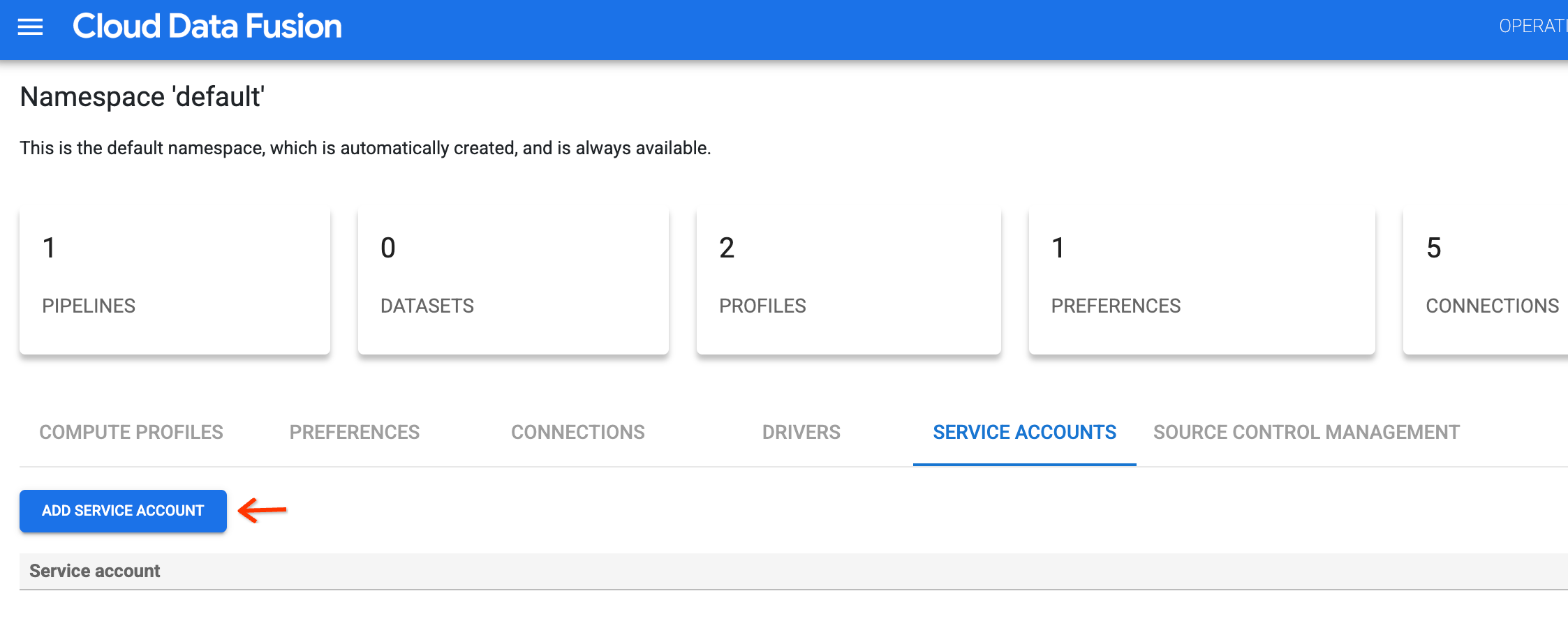The height and width of the screenshot is (635, 1568).
Task: Open the DATASETS summary card
Action: (513, 279)
